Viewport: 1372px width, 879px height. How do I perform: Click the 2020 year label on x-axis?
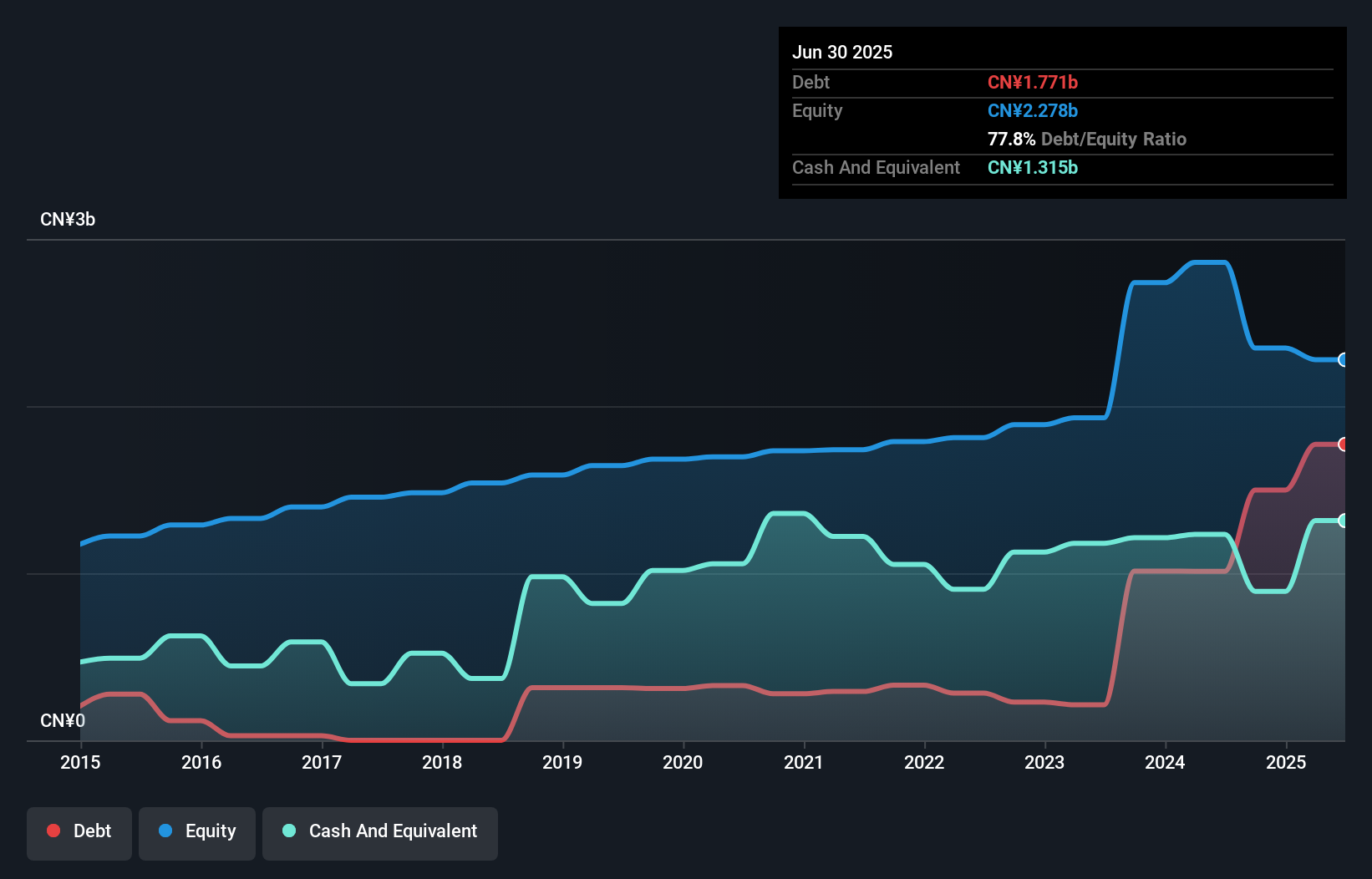683,762
